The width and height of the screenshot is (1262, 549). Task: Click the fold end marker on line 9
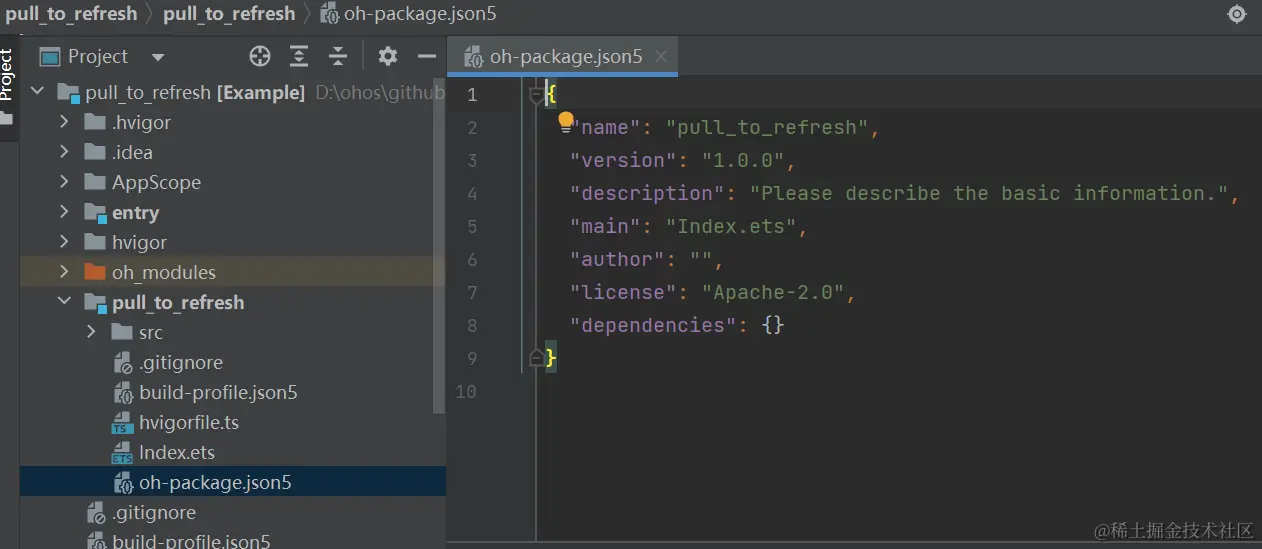537,358
